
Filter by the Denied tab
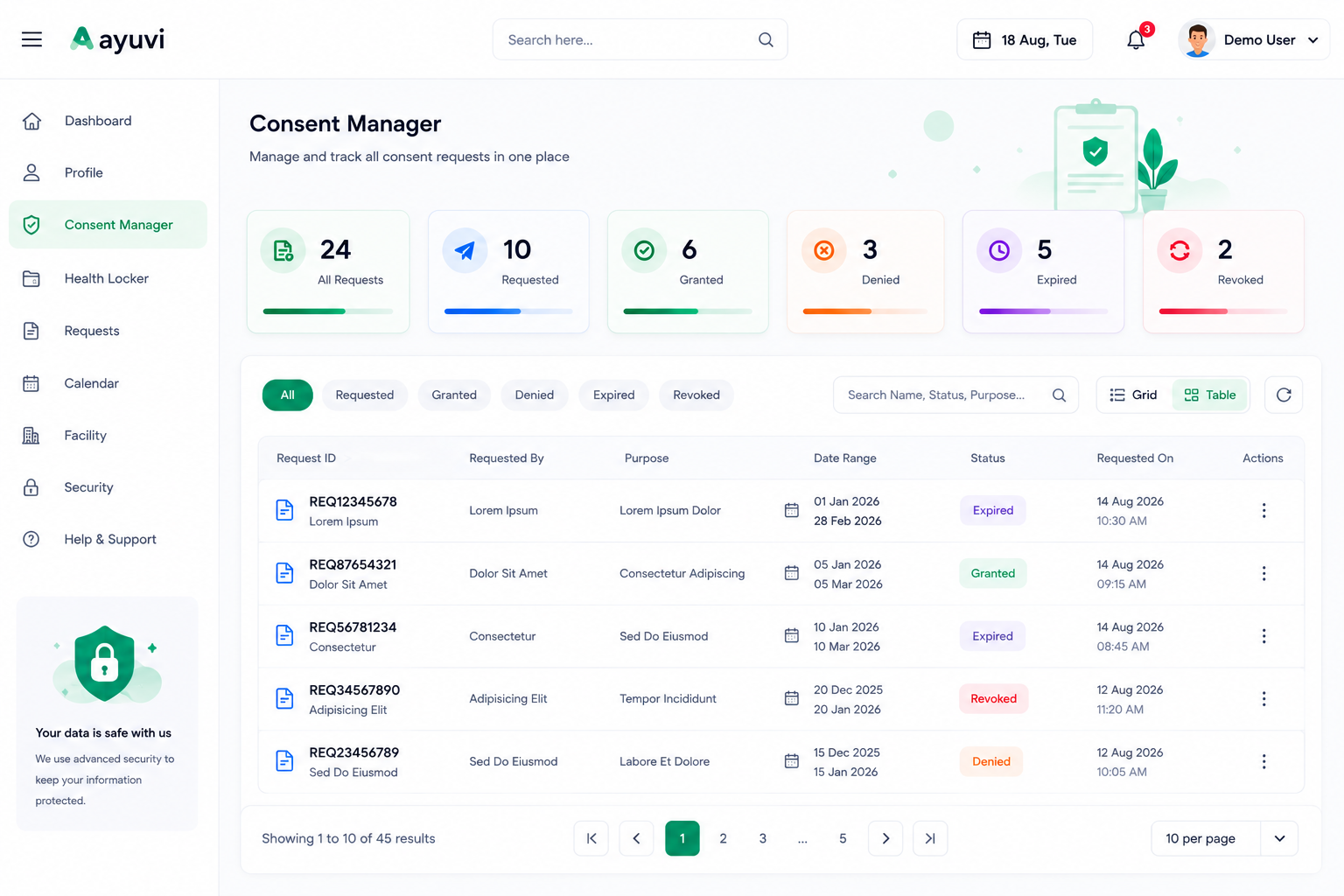click(535, 395)
